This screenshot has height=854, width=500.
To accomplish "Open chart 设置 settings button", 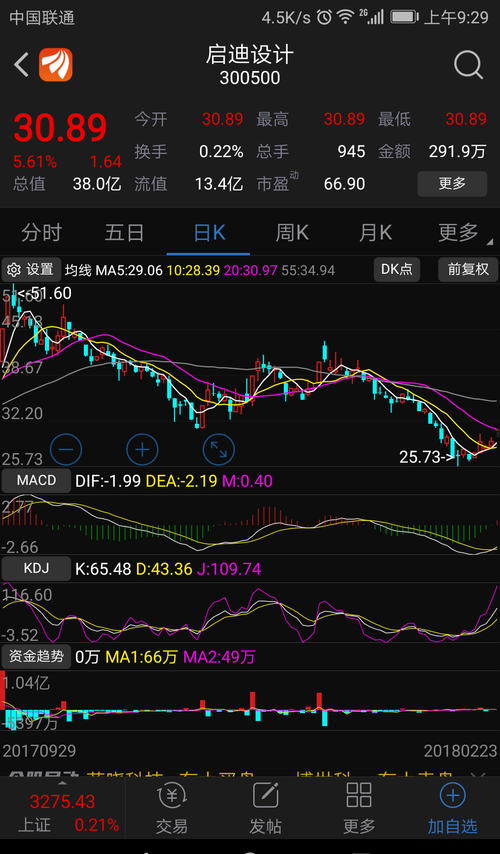I will click(32, 270).
